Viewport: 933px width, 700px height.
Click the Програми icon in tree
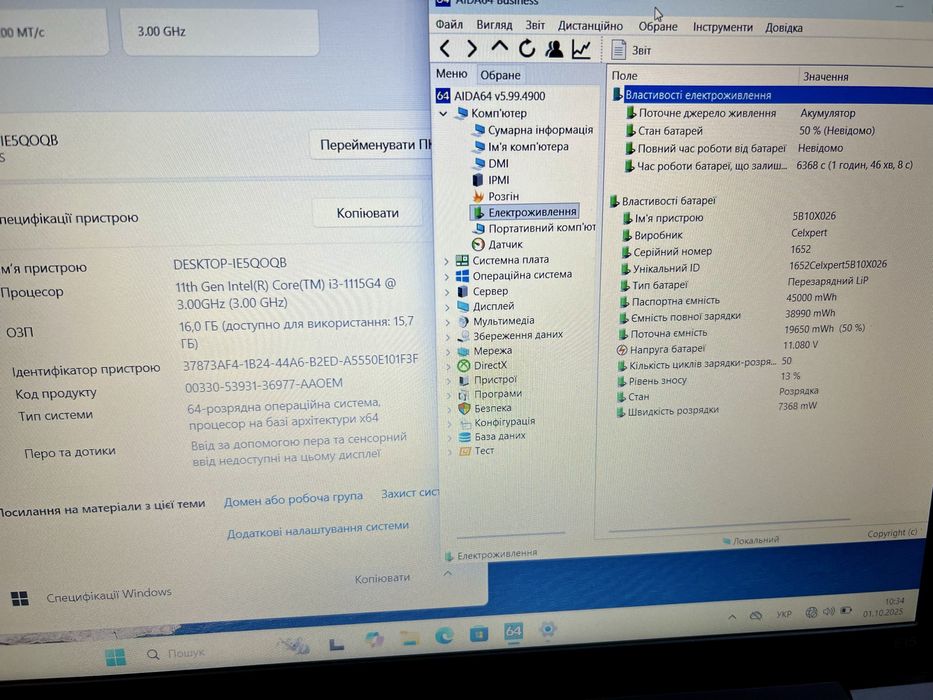tap(464, 394)
